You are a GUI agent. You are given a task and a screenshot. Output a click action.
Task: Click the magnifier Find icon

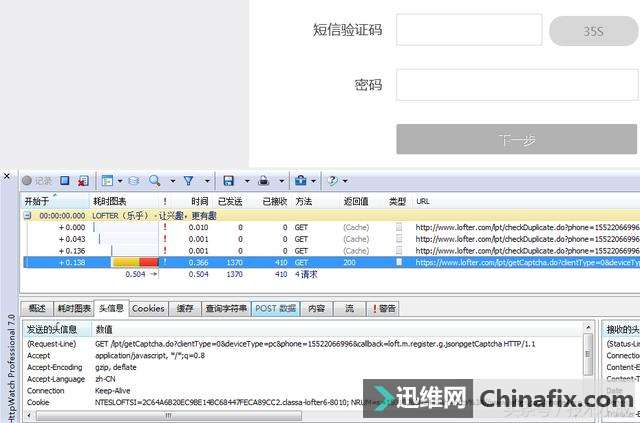coord(155,180)
